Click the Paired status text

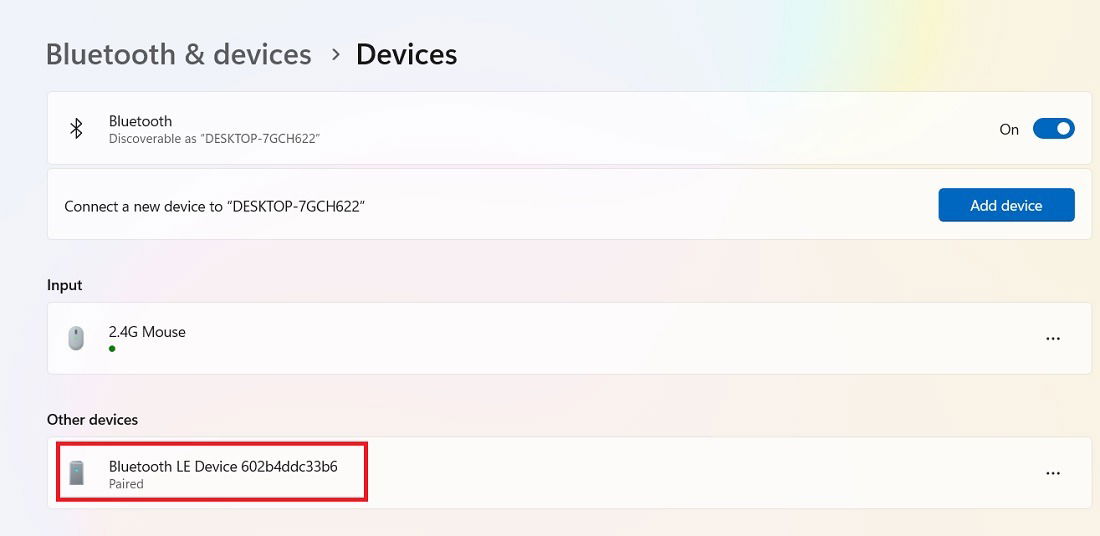point(126,483)
